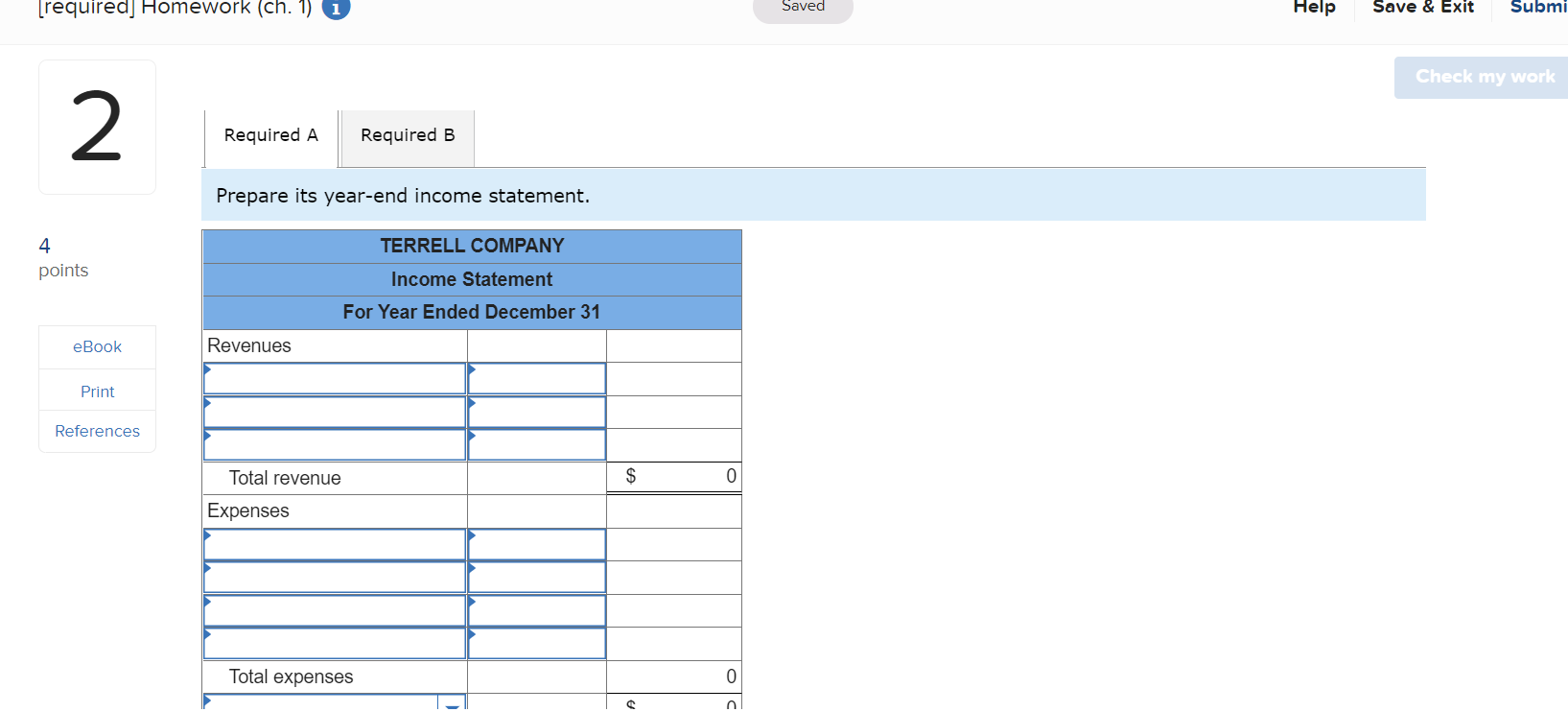Select the first expense amount field
This screenshot has width=1568, height=712.
537,545
